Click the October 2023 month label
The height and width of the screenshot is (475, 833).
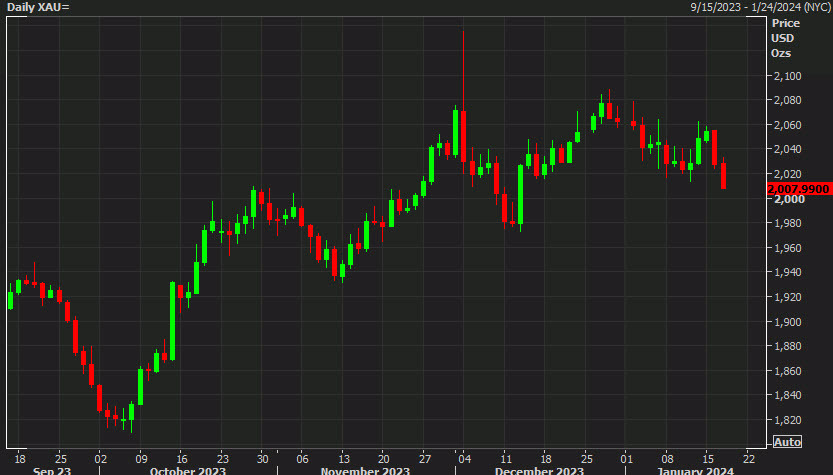(188, 471)
